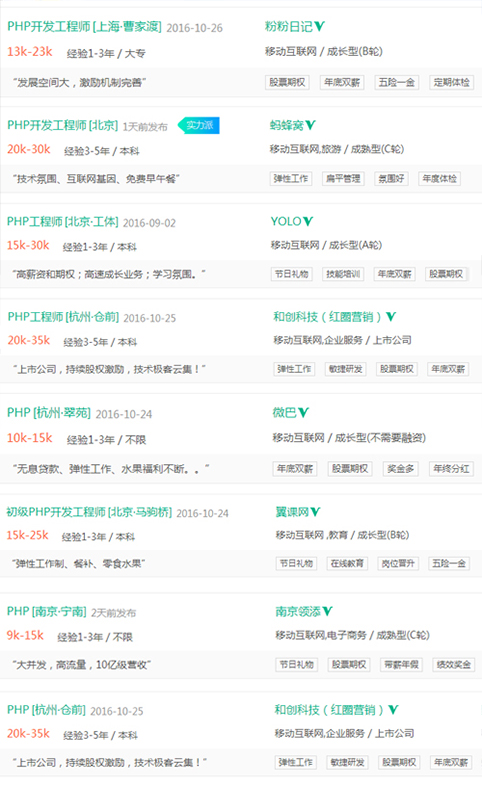
Task: Open the PHP开发工程师 [北京] job posting
Action: (x=63, y=125)
